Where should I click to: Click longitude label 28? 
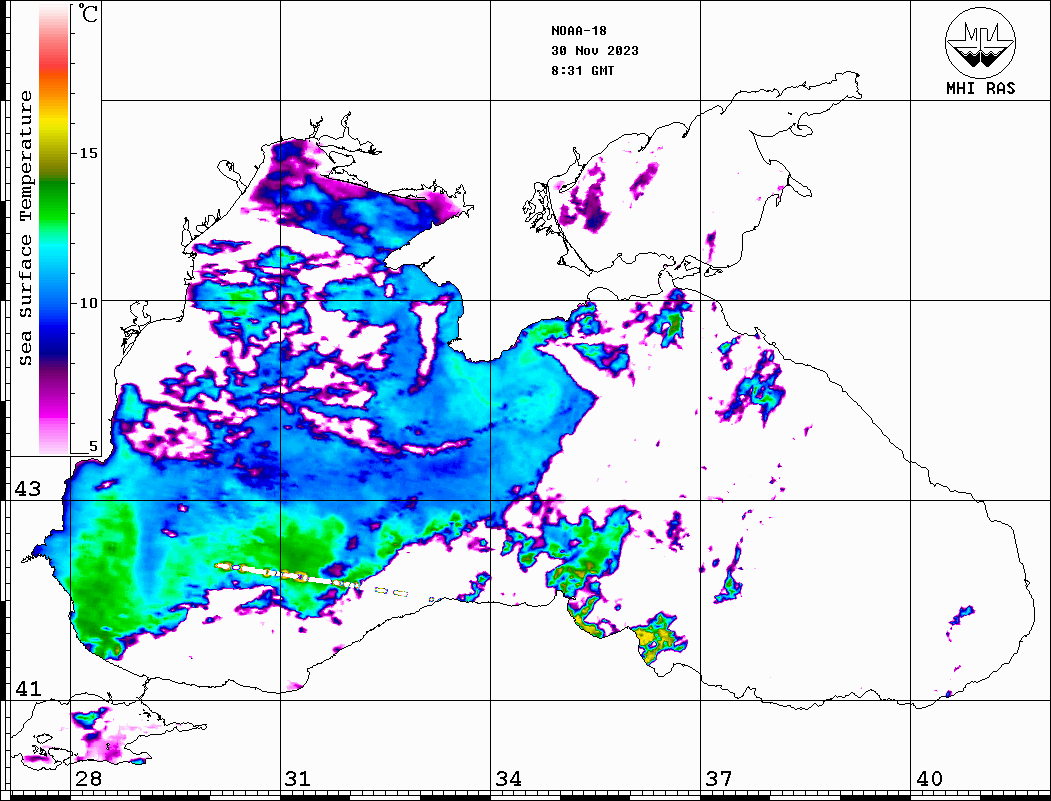click(88, 778)
